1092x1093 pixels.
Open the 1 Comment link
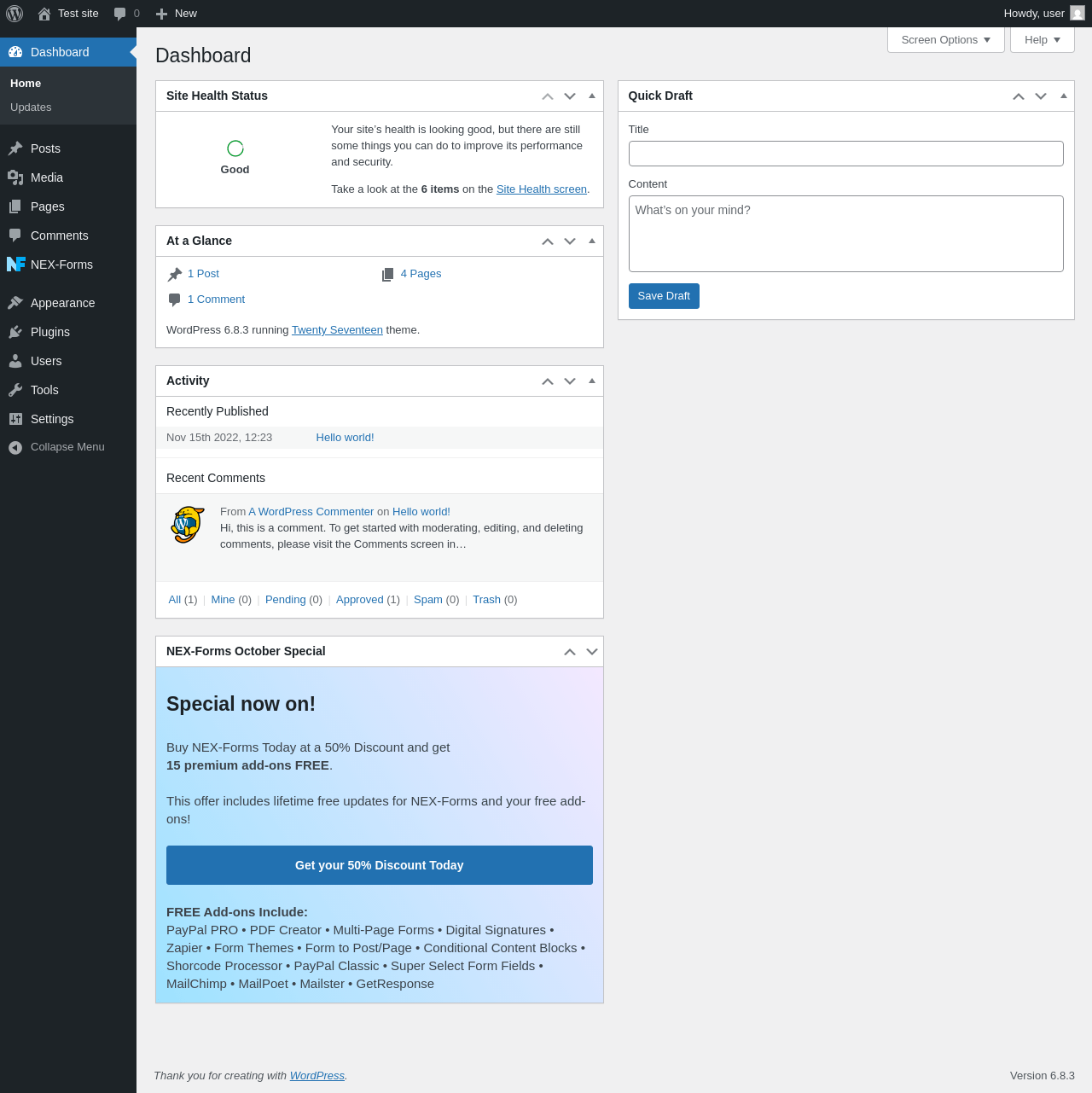(216, 299)
